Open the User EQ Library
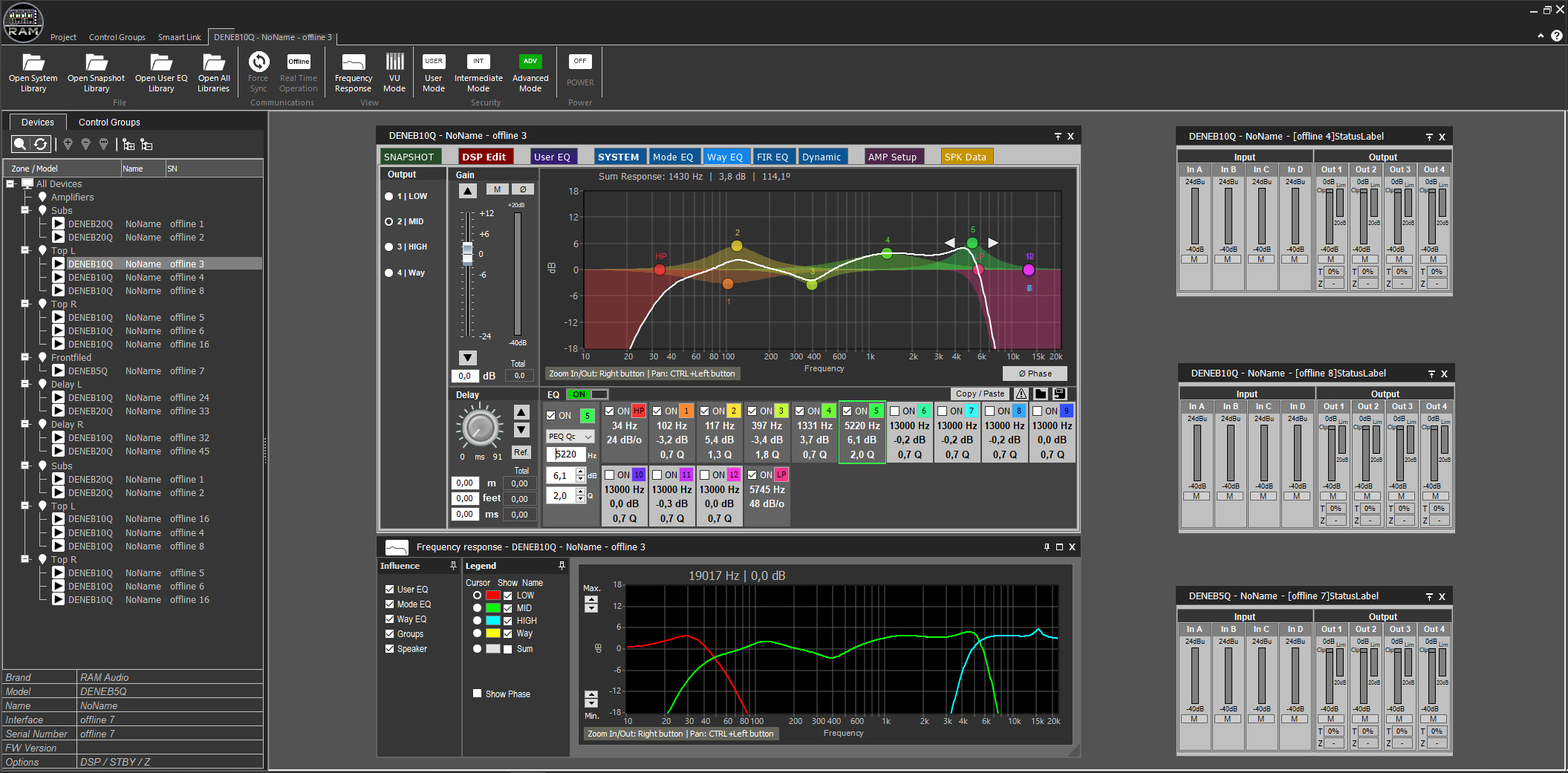The height and width of the screenshot is (773, 1568). click(161, 72)
